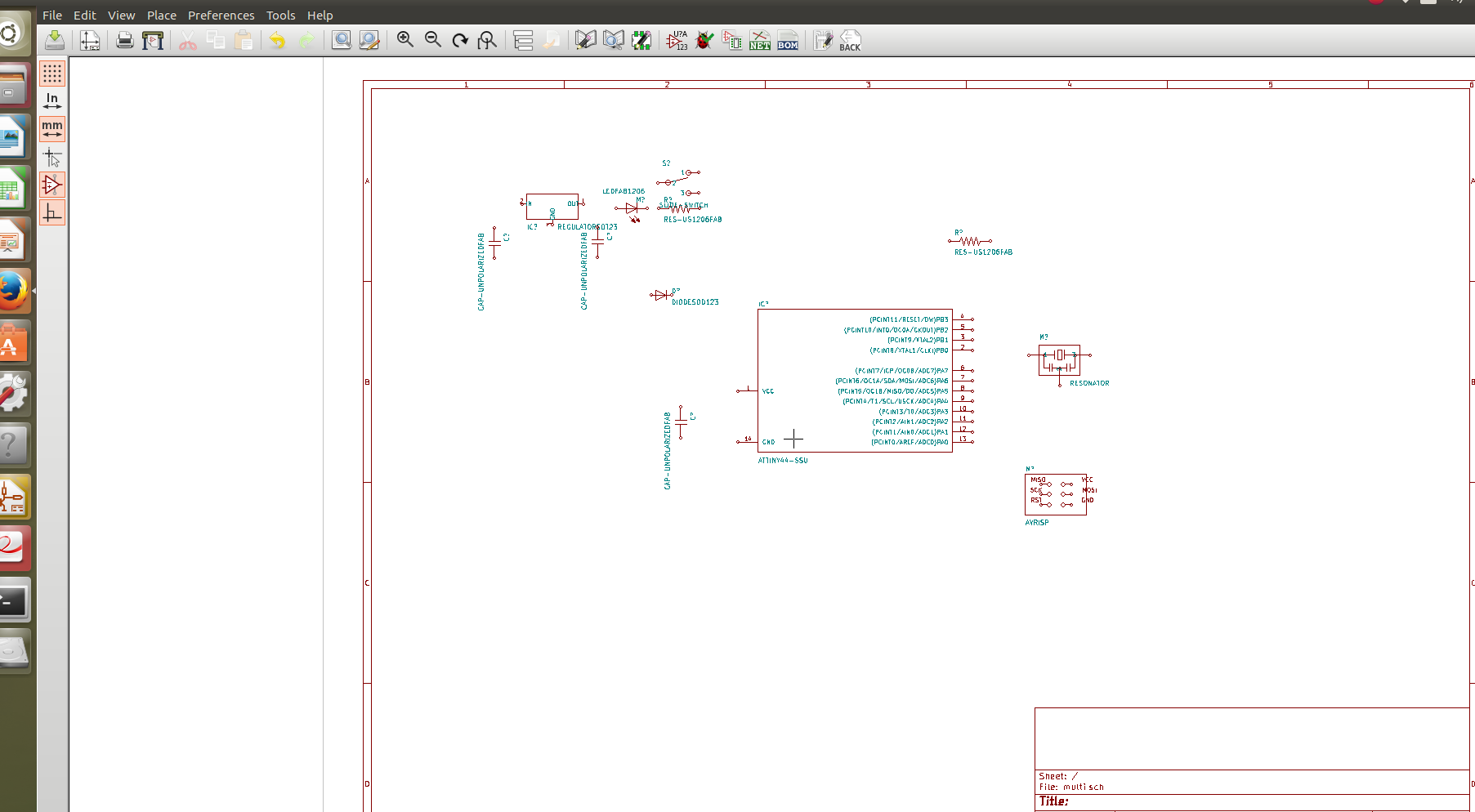Run electrical rules check ladybug icon

pos(704,40)
